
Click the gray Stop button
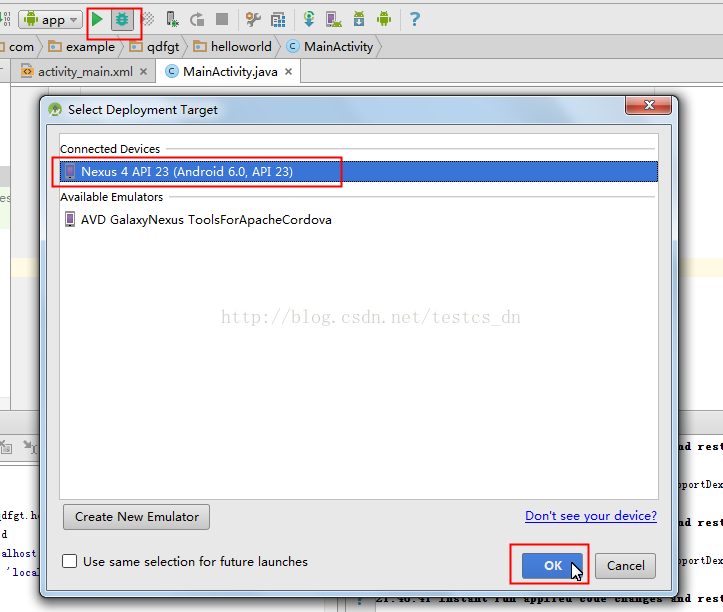(222, 19)
